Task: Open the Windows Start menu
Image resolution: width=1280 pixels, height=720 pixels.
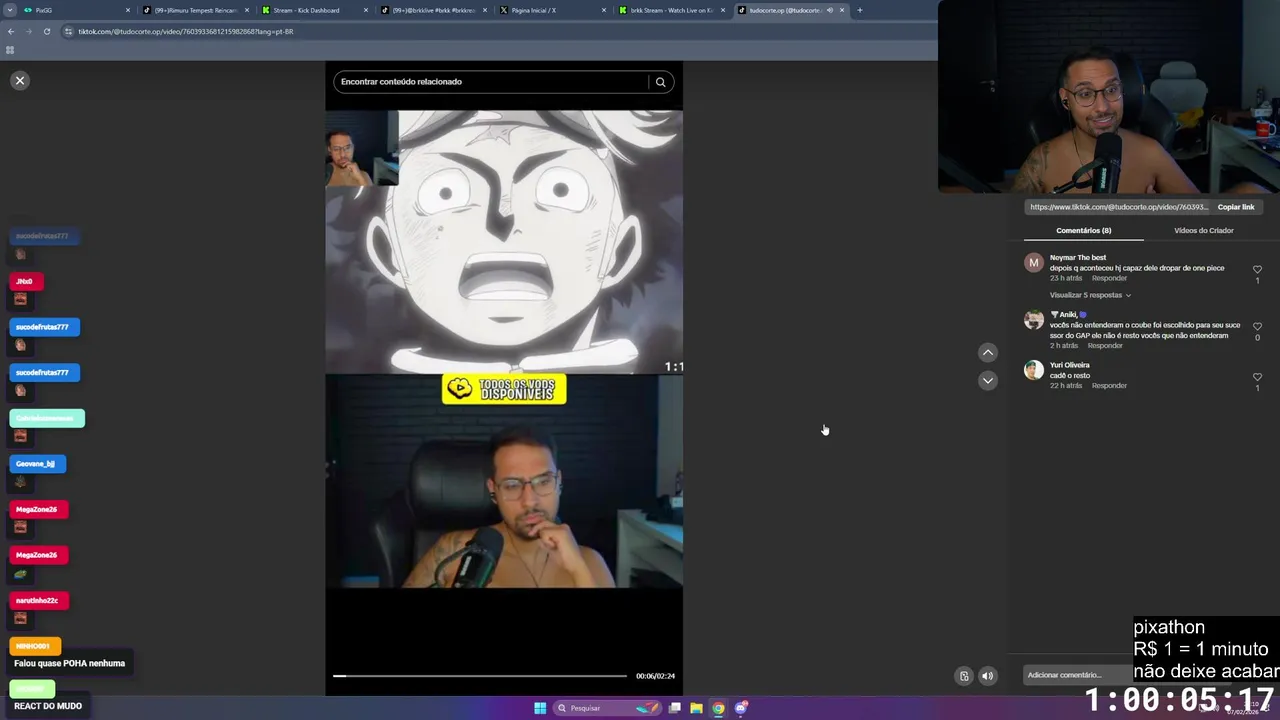Action: click(x=540, y=708)
